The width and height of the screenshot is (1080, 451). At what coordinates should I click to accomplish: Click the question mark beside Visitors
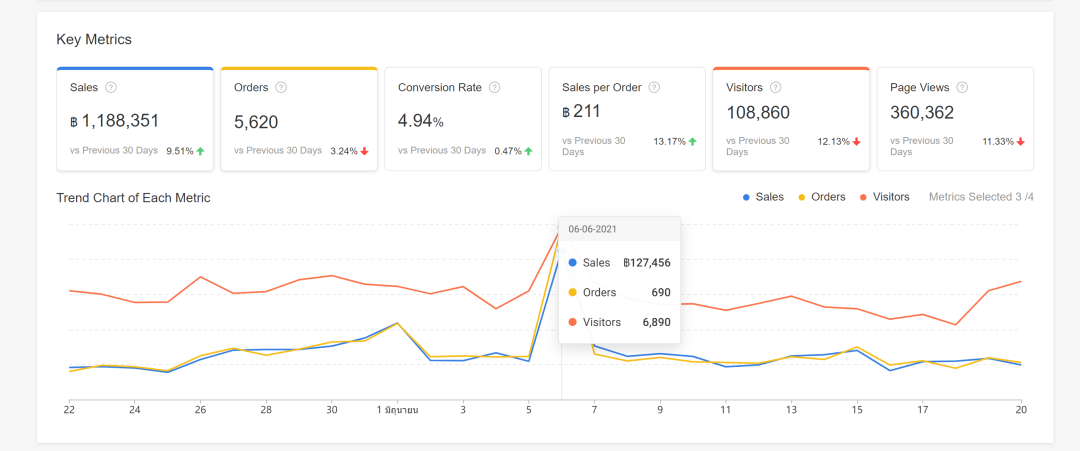pos(776,88)
